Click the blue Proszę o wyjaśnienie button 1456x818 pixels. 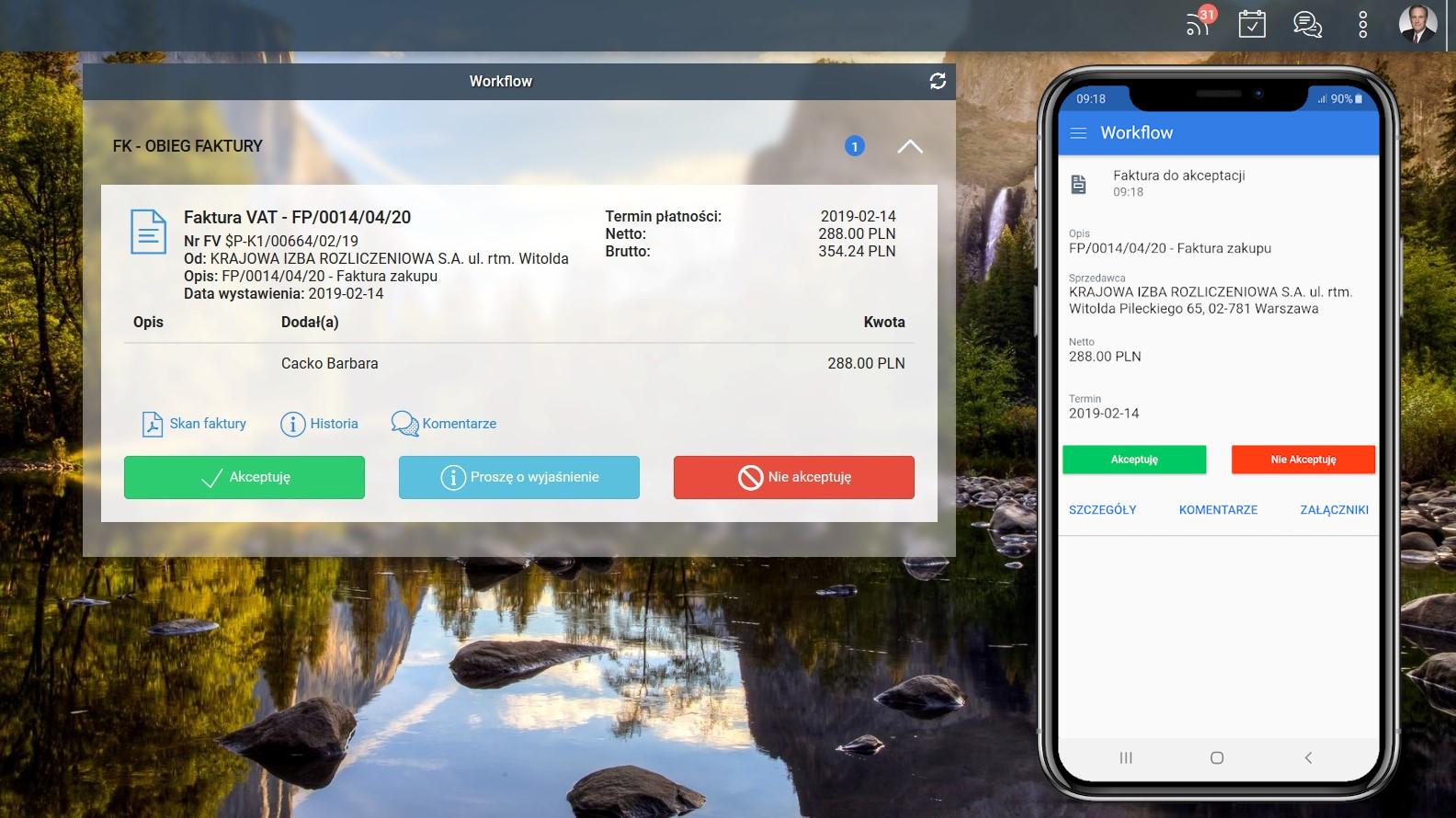tap(519, 477)
